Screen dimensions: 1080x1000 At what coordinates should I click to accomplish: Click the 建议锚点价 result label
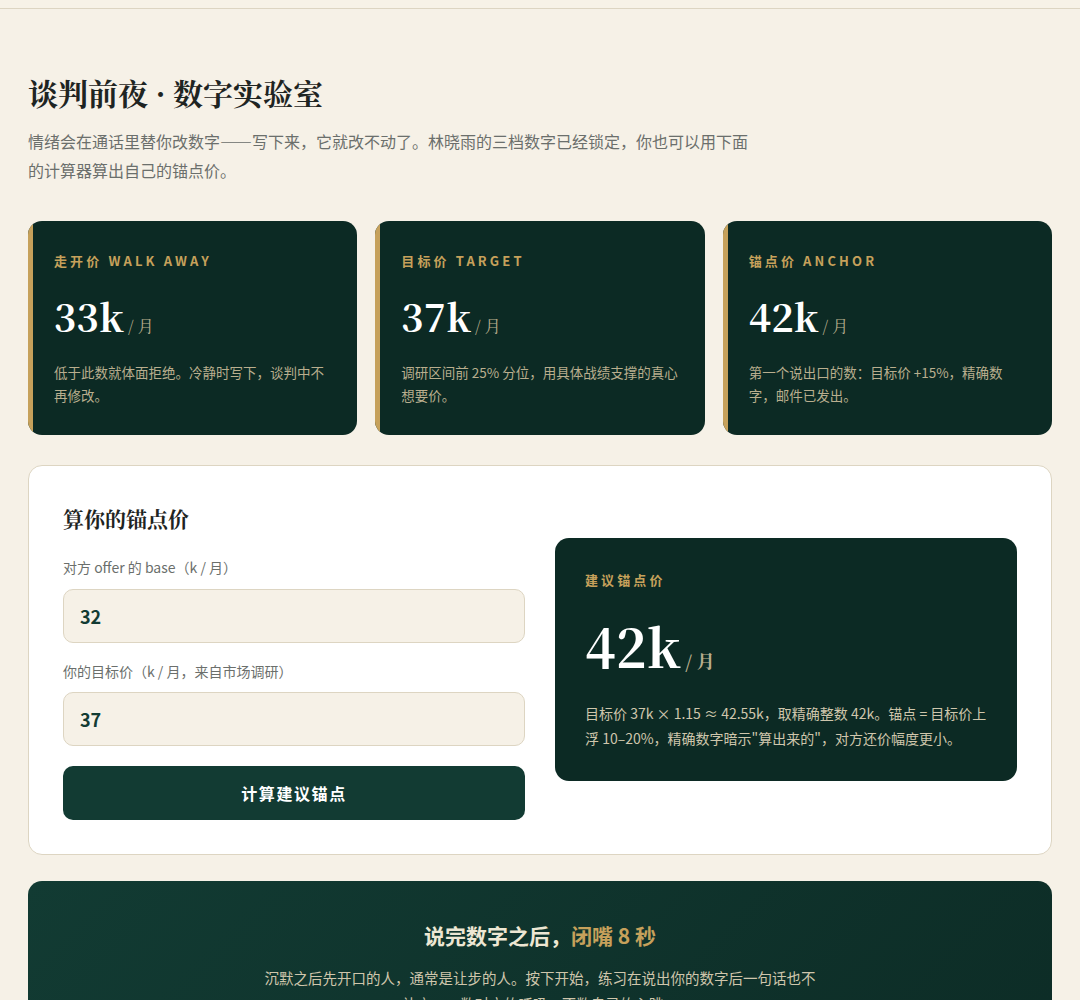pos(624,581)
